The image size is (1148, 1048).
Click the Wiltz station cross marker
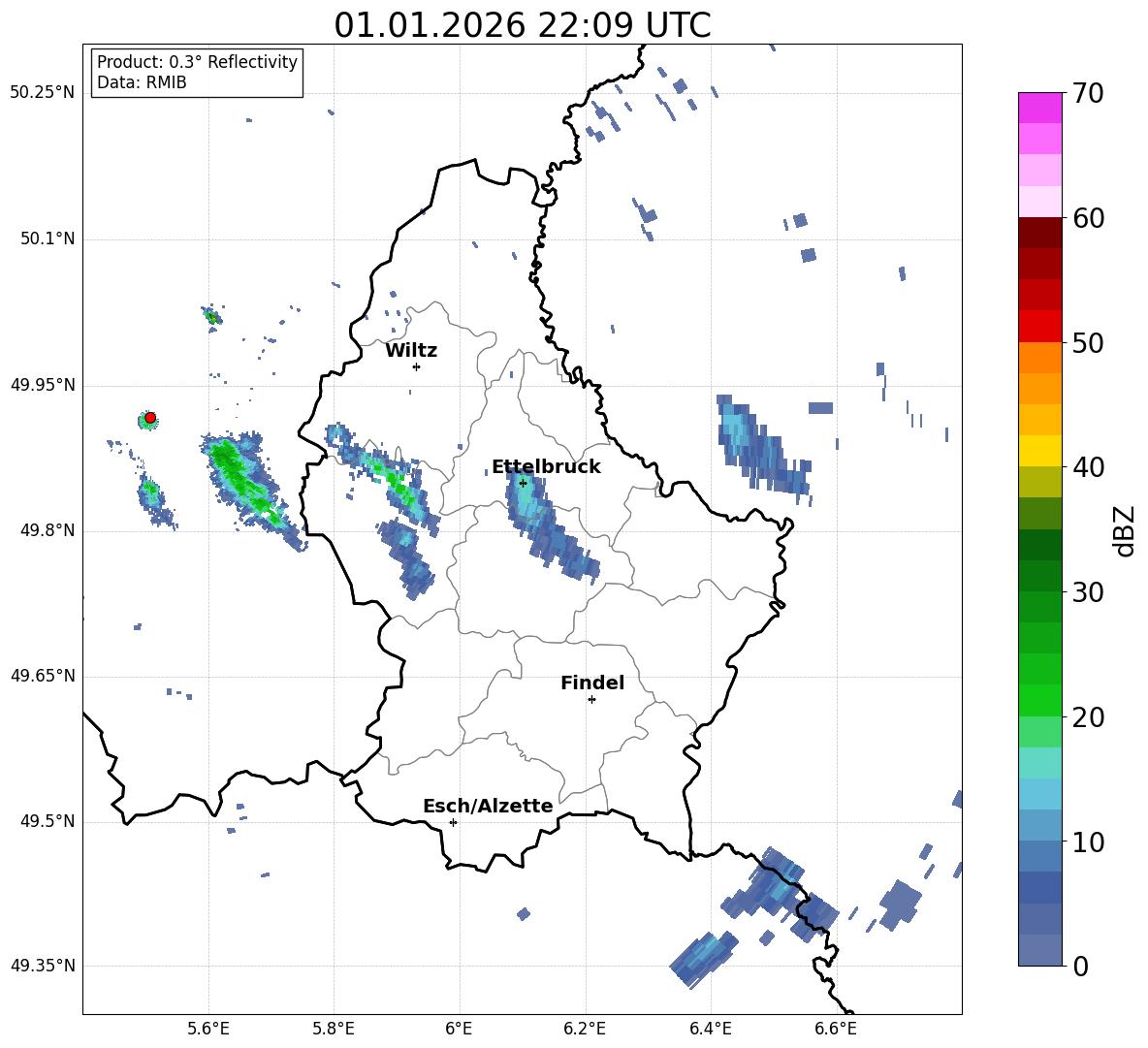[x=417, y=366]
